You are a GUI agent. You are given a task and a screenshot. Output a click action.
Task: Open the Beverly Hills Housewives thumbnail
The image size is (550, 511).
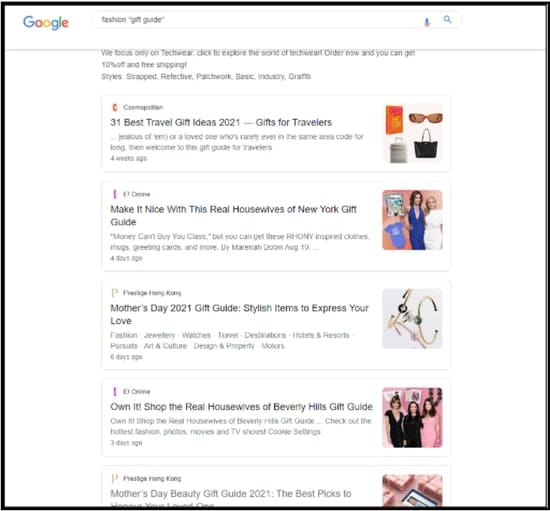pos(412,417)
